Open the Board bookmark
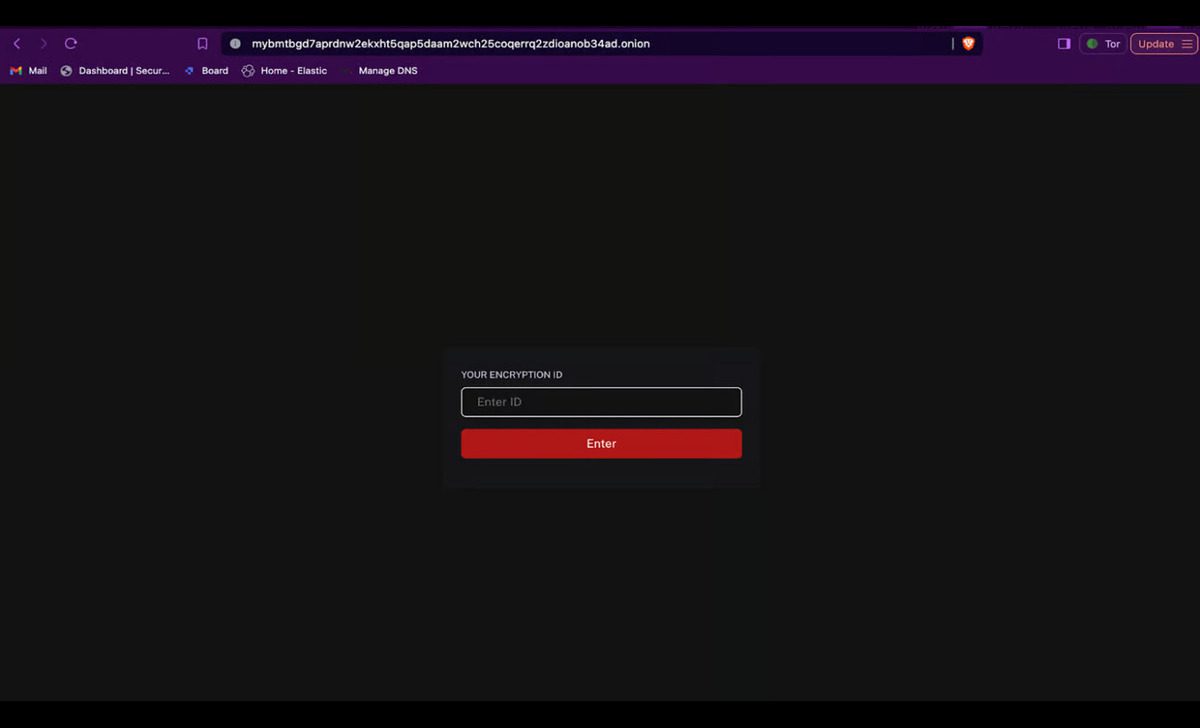Screen dimensions: 1200x728 pos(214,71)
